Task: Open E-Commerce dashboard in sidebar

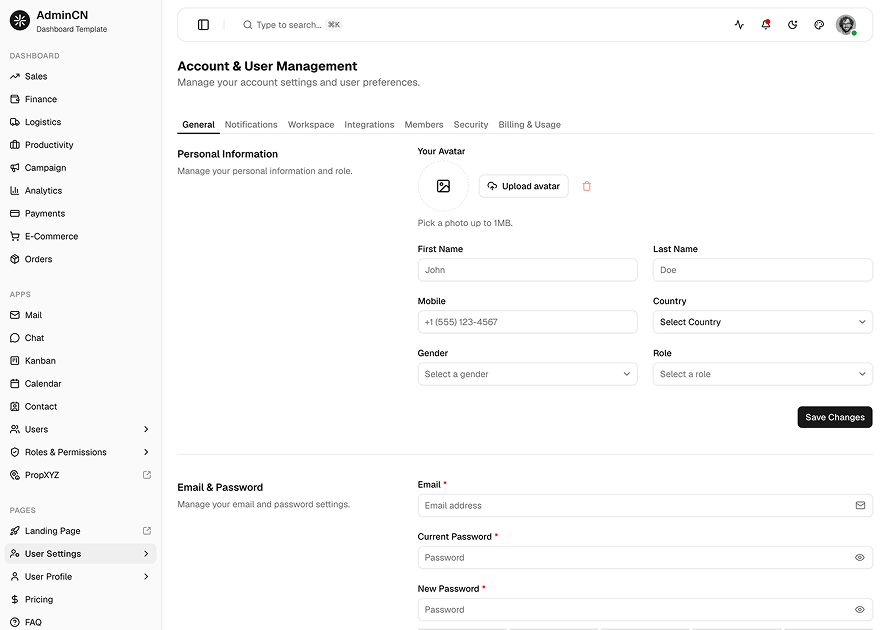Action: click(80, 236)
